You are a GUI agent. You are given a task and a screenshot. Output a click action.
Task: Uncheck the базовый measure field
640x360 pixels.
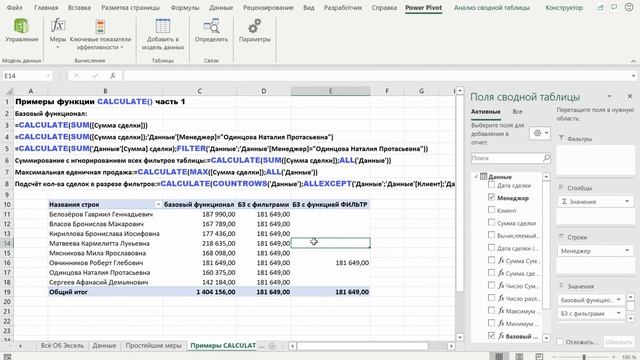click(x=491, y=336)
